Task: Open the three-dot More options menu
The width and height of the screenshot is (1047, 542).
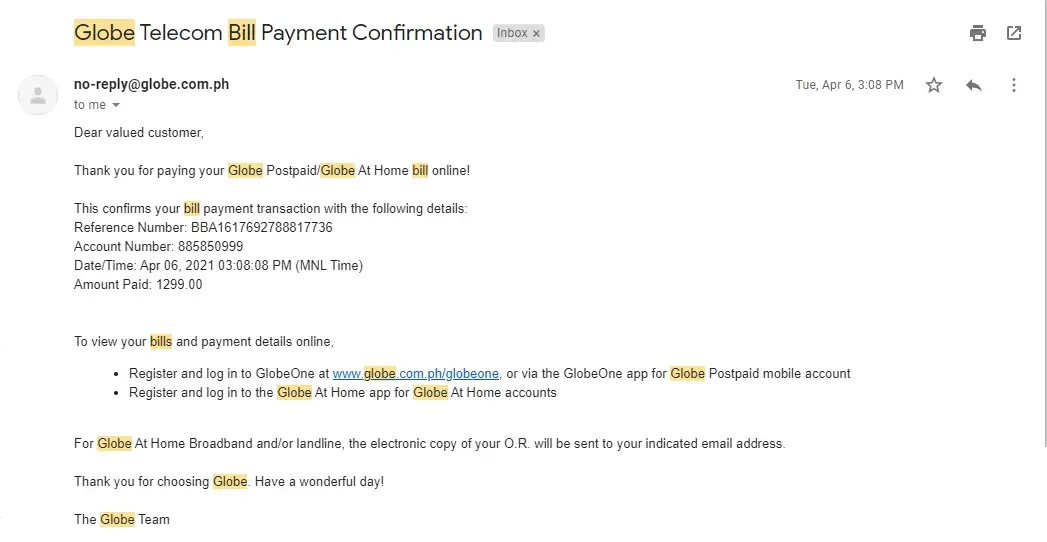Action: click(x=1014, y=85)
